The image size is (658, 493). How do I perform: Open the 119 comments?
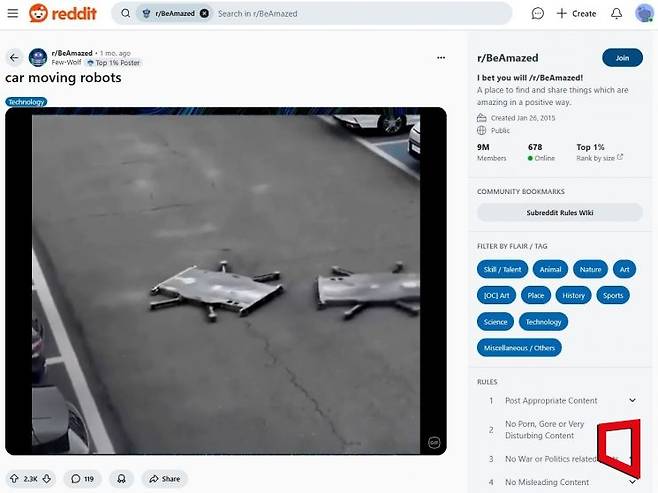pyautogui.click(x=83, y=479)
